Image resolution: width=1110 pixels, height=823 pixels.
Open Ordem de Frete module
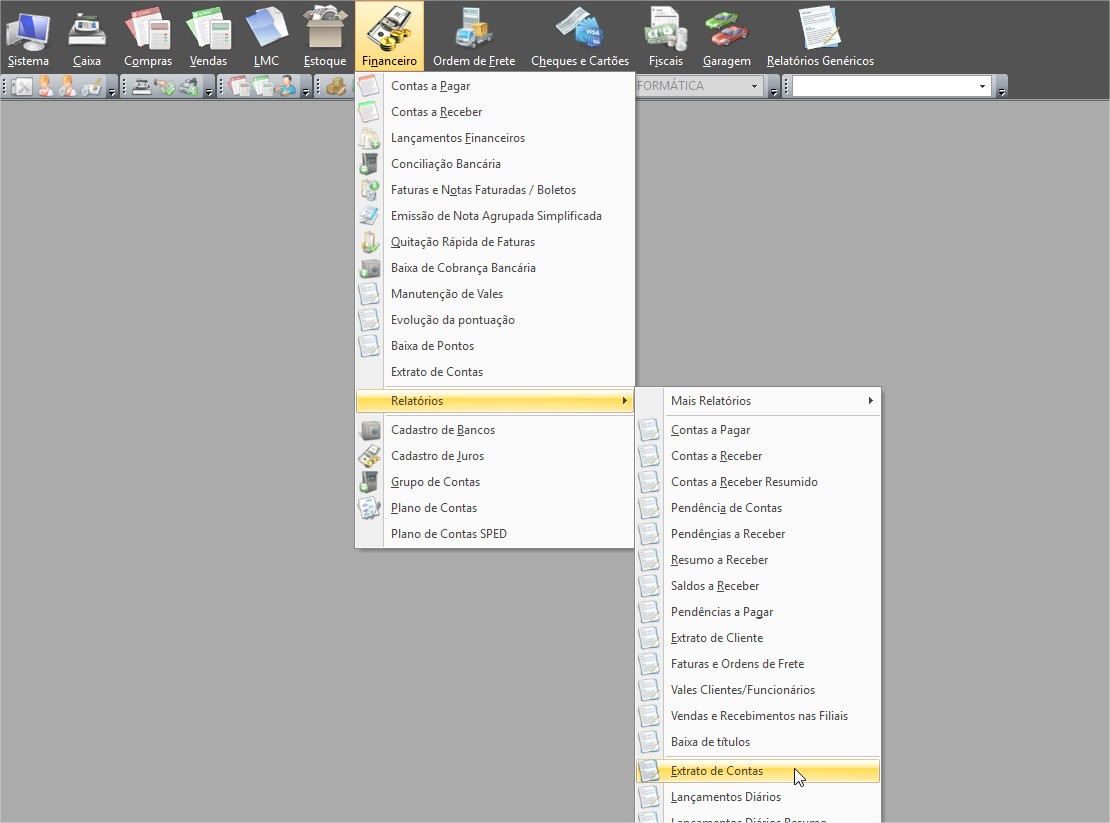(474, 35)
